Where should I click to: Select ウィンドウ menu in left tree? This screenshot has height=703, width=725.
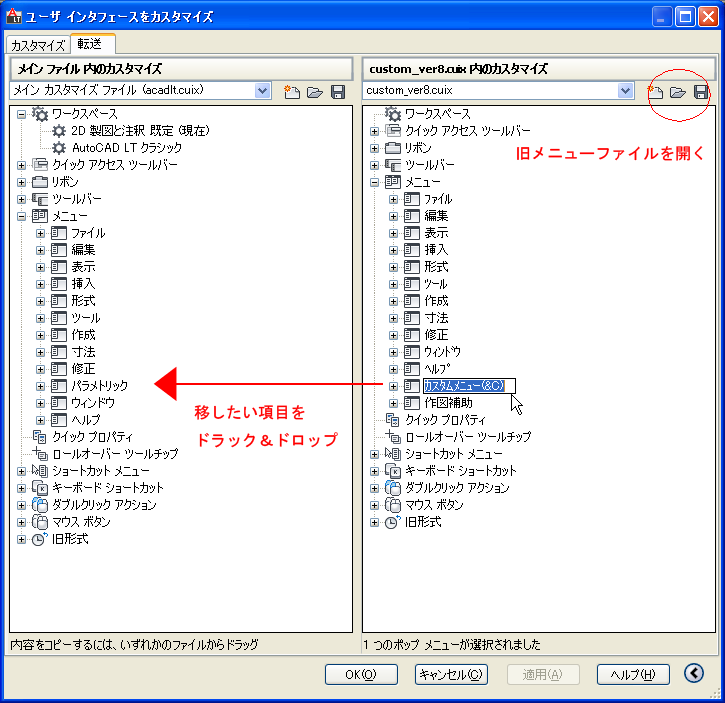(x=93, y=403)
